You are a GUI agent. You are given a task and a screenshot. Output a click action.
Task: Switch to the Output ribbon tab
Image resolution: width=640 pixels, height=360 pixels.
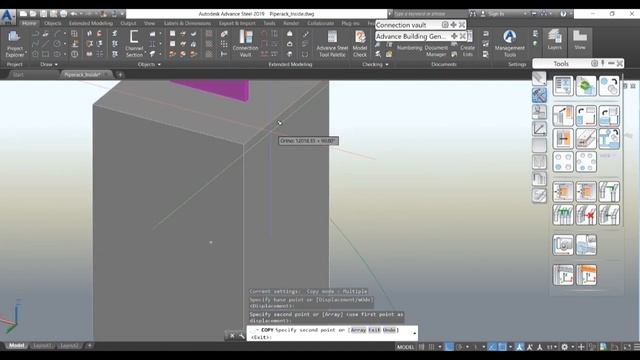(x=128, y=23)
